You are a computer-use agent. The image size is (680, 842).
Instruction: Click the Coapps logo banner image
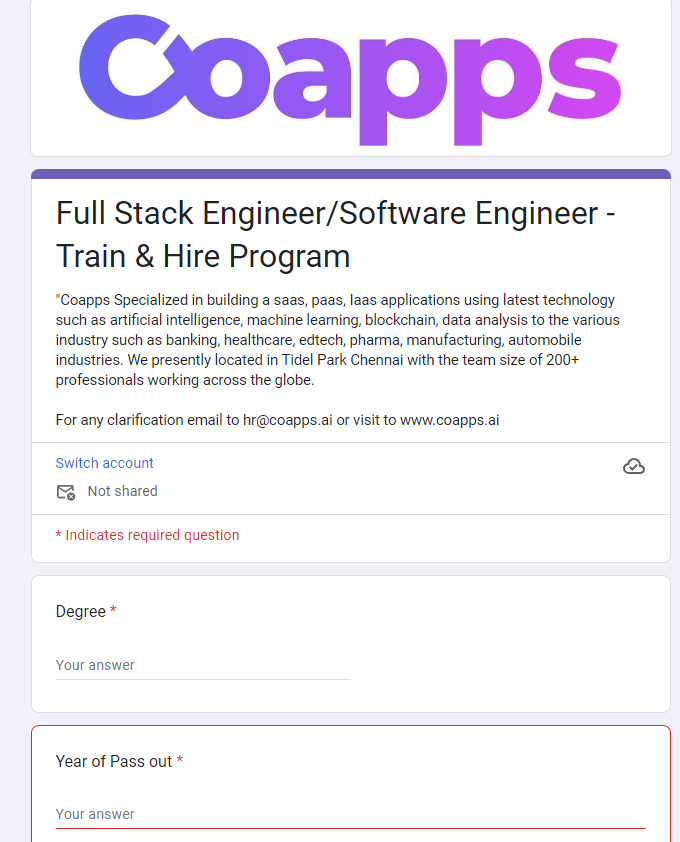tap(351, 78)
